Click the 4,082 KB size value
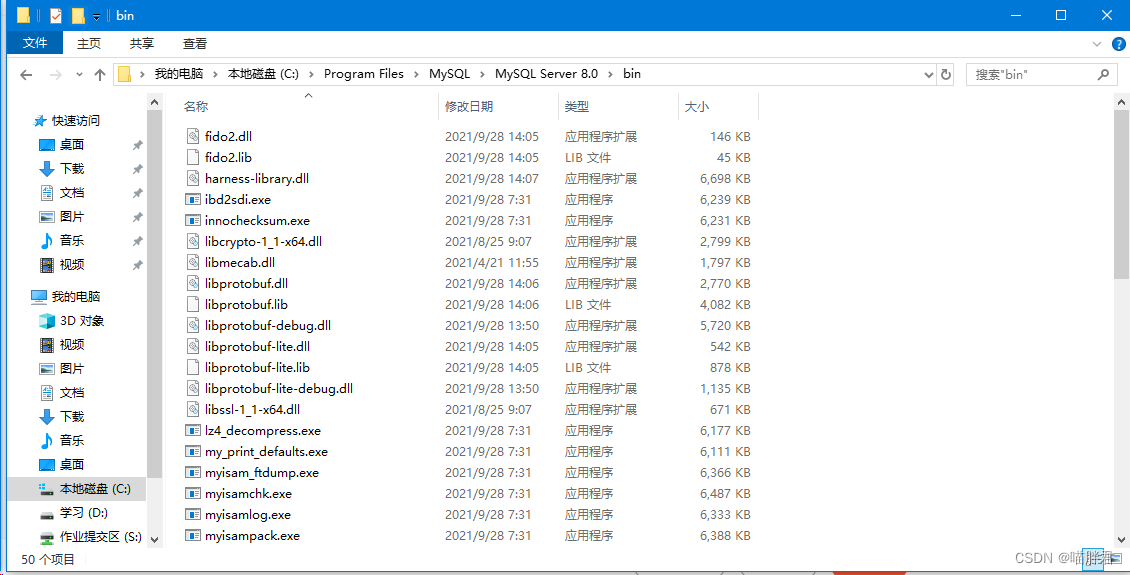This screenshot has height=575, width=1130. coord(725,305)
